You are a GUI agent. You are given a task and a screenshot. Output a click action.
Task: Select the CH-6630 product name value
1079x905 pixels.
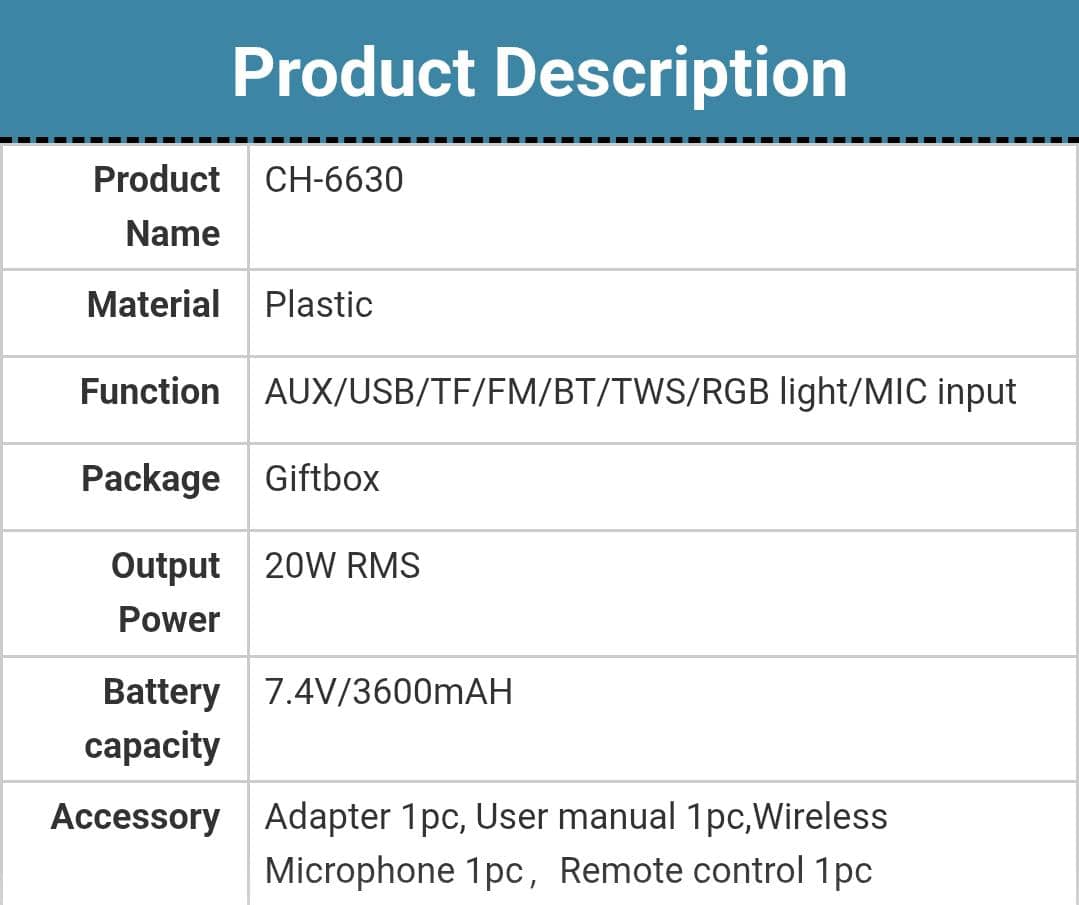click(x=334, y=180)
